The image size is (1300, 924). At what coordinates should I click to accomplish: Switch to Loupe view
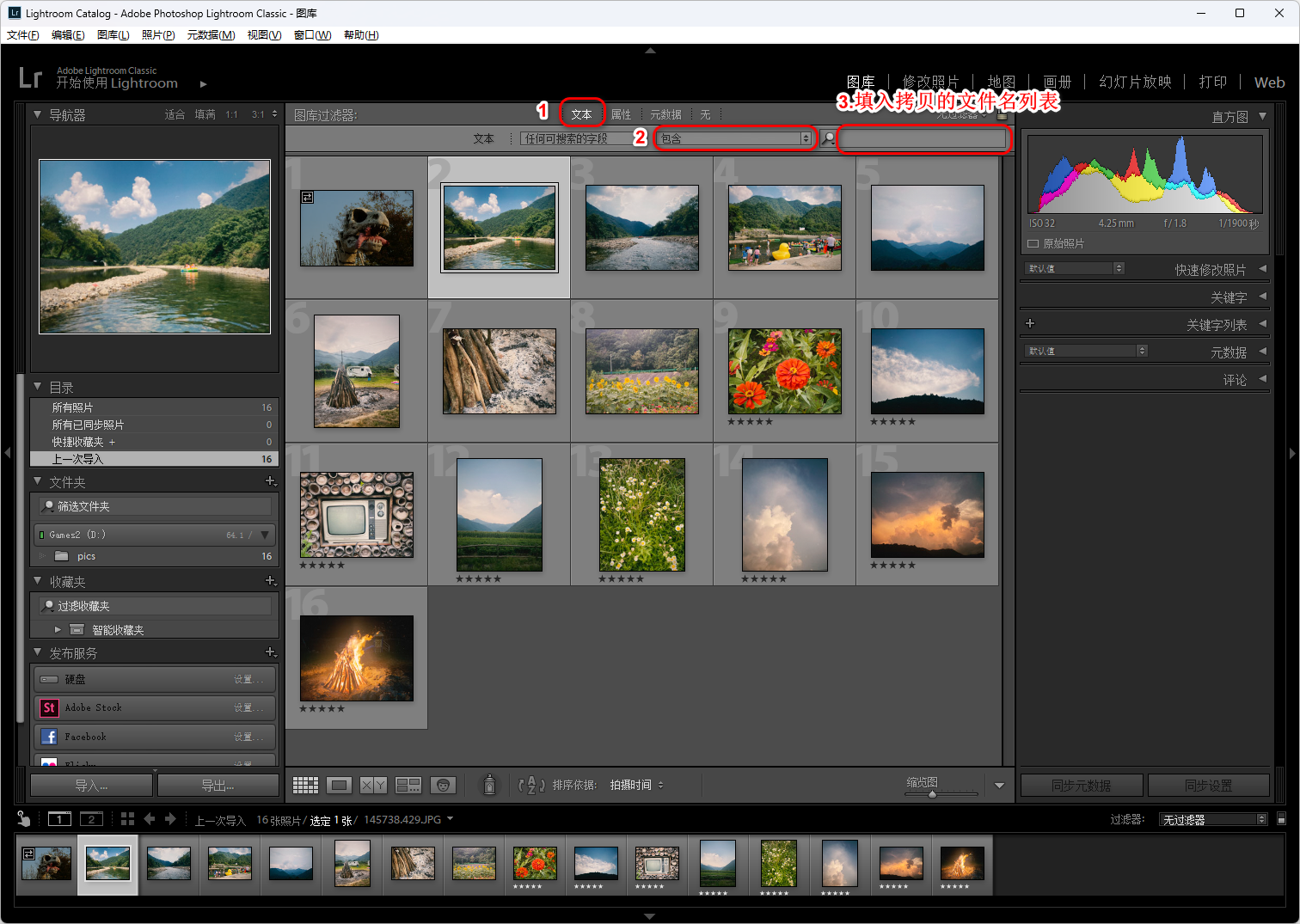340,785
